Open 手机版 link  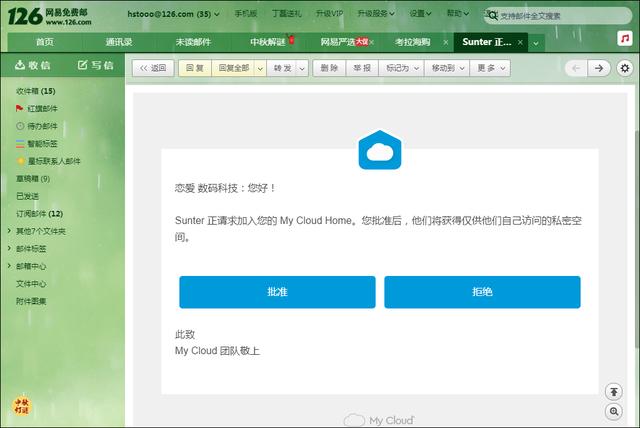coord(246,13)
